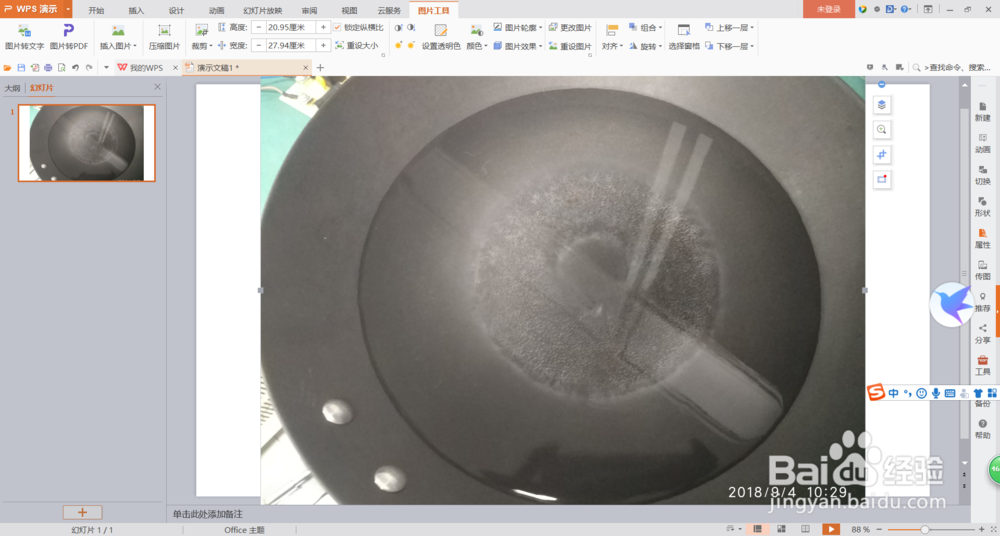The width and height of the screenshot is (1000, 536).
Task: Switch to 大纲 outline panel tab
Action: pos(12,87)
